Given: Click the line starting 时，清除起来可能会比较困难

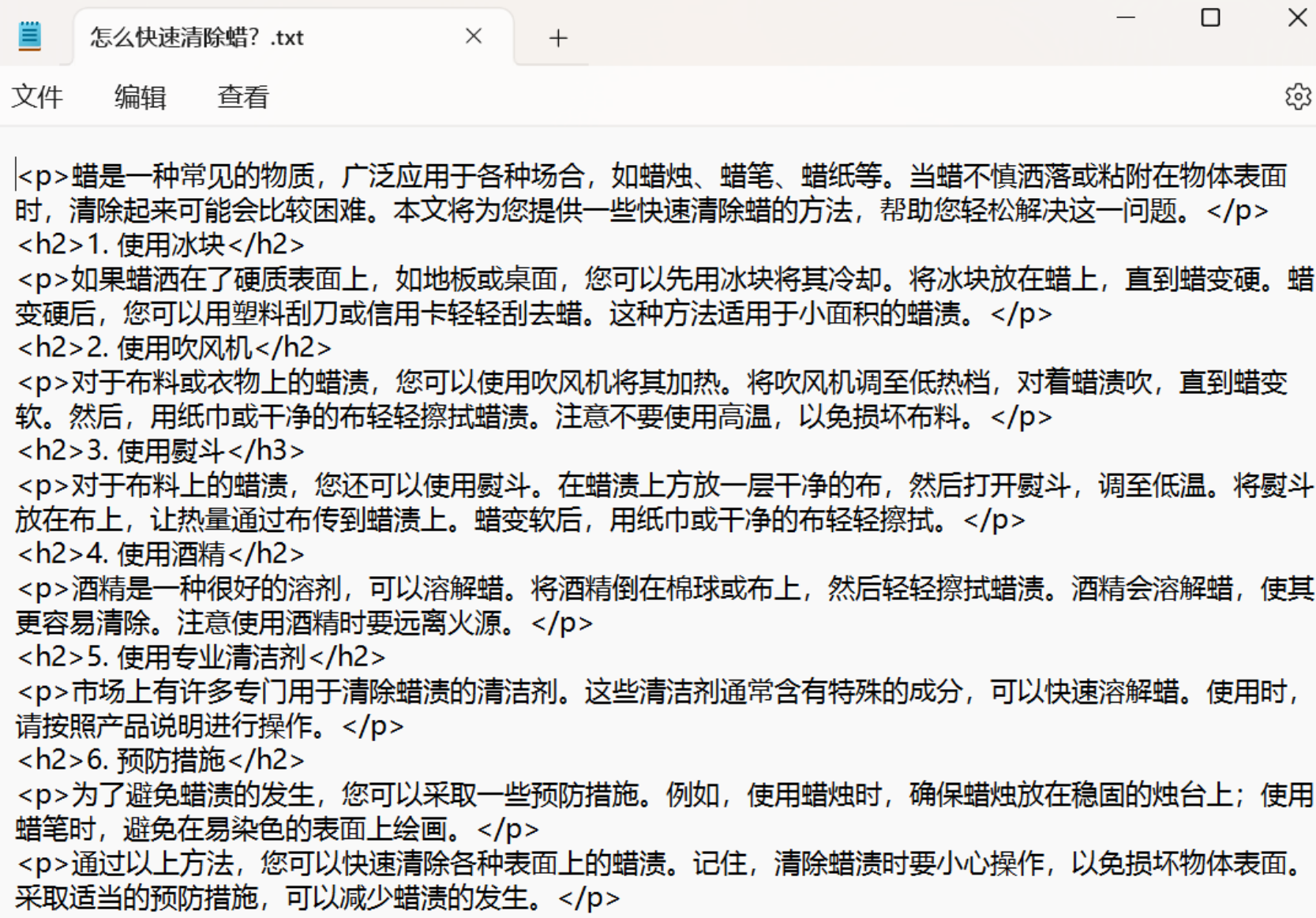Looking at the screenshot, I should click(x=642, y=211).
